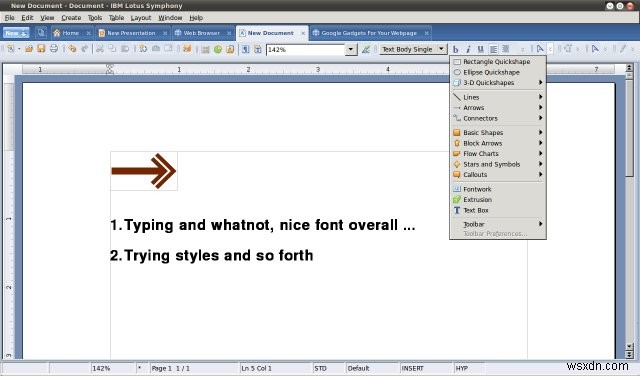This screenshot has height=376, width=640.
Task: Click the Ellipse Quickshape icon
Action: point(457,72)
